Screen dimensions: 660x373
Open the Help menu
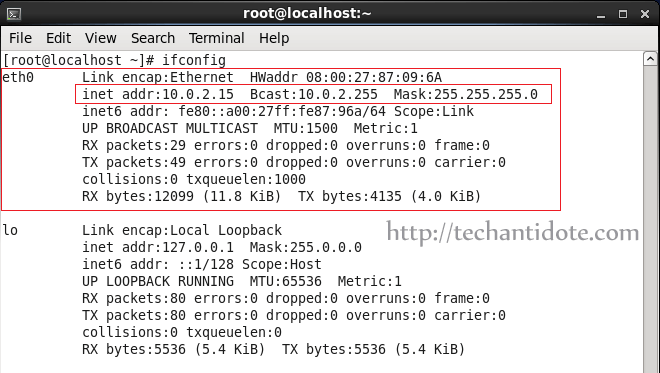point(274,38)
